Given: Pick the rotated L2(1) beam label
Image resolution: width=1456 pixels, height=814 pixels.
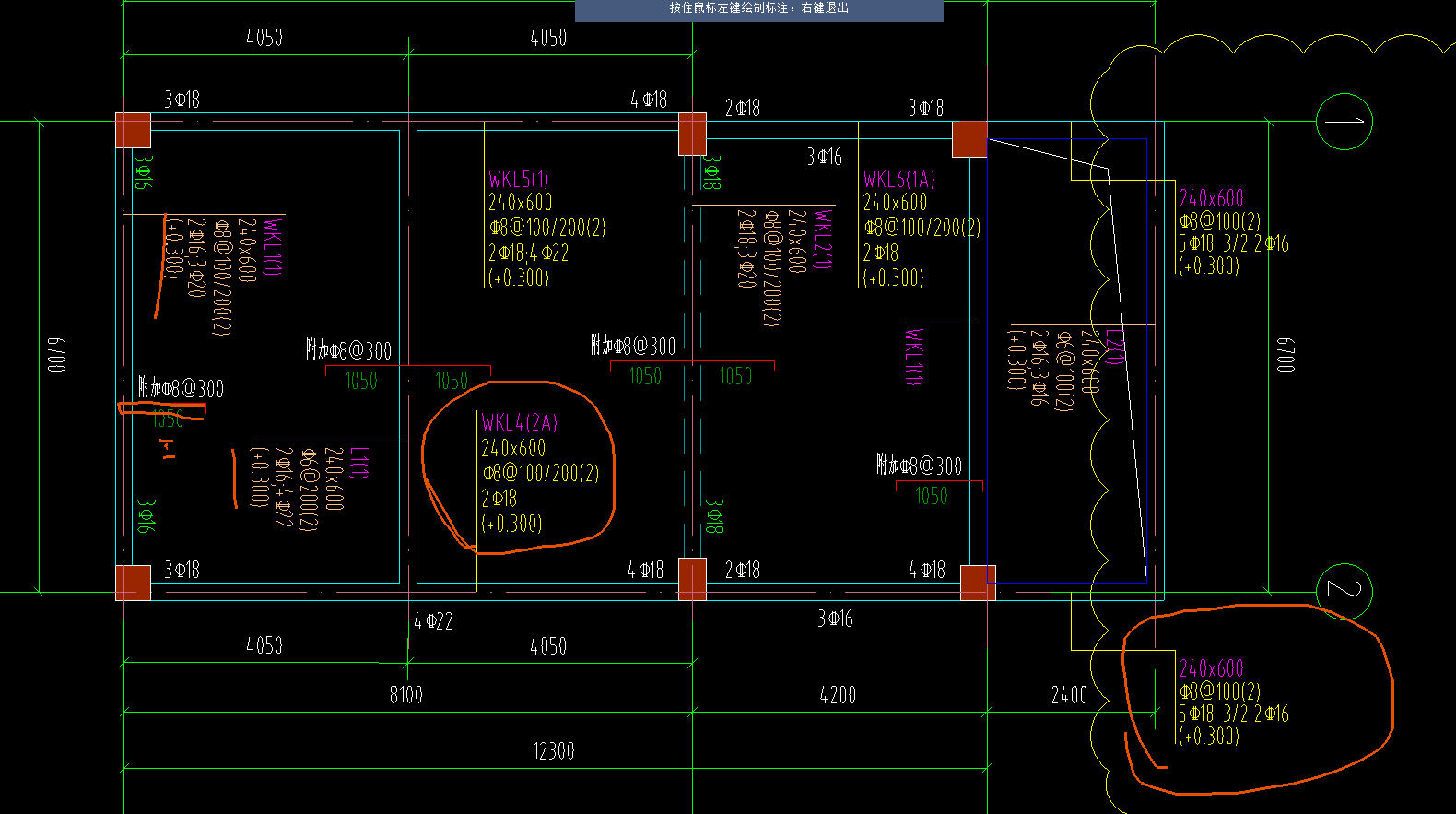Looking at the screenshot, I should 1113,347.
